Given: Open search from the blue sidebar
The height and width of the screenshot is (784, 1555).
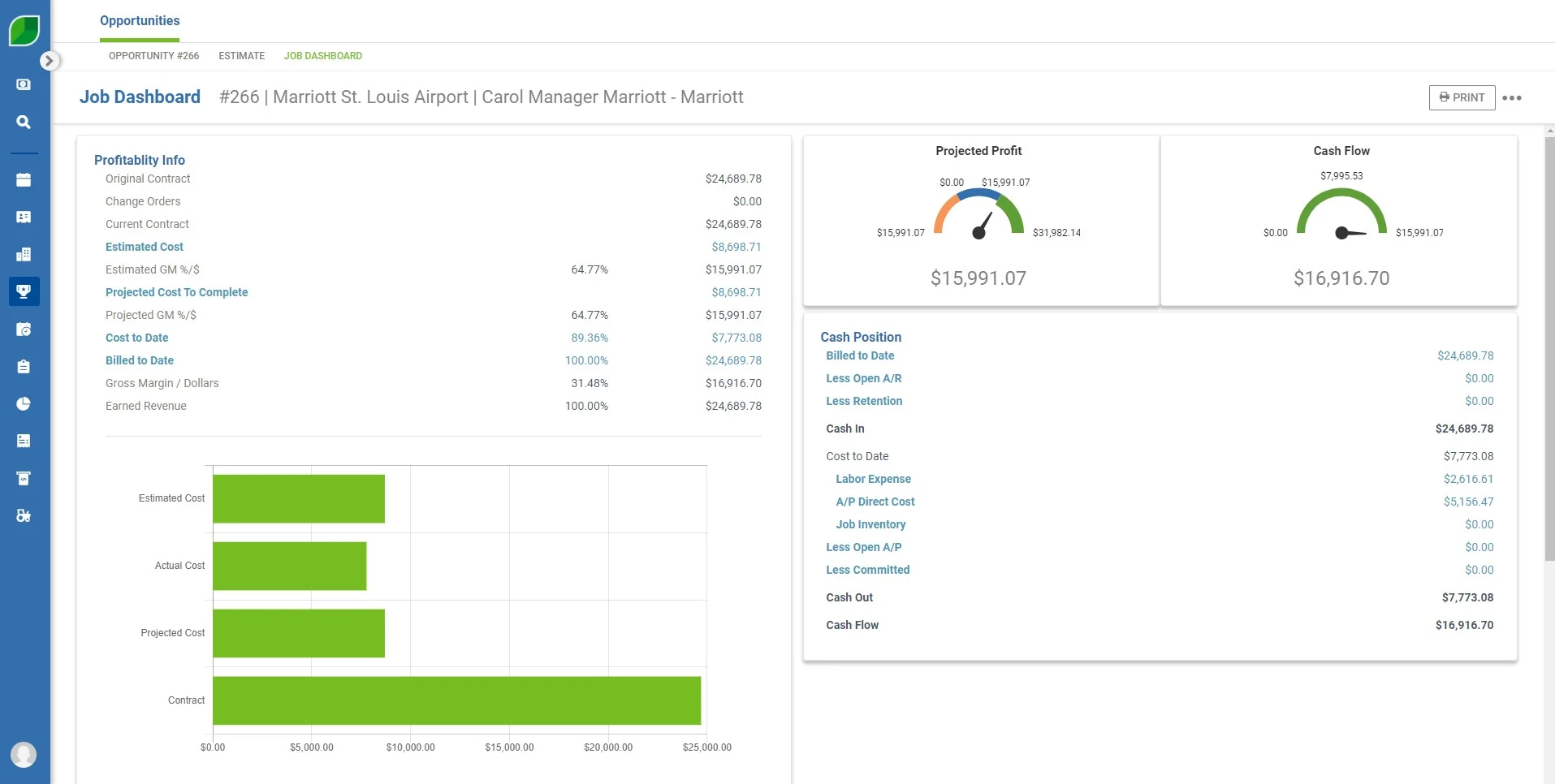Looking at the screenshot, I should (24, 122).
